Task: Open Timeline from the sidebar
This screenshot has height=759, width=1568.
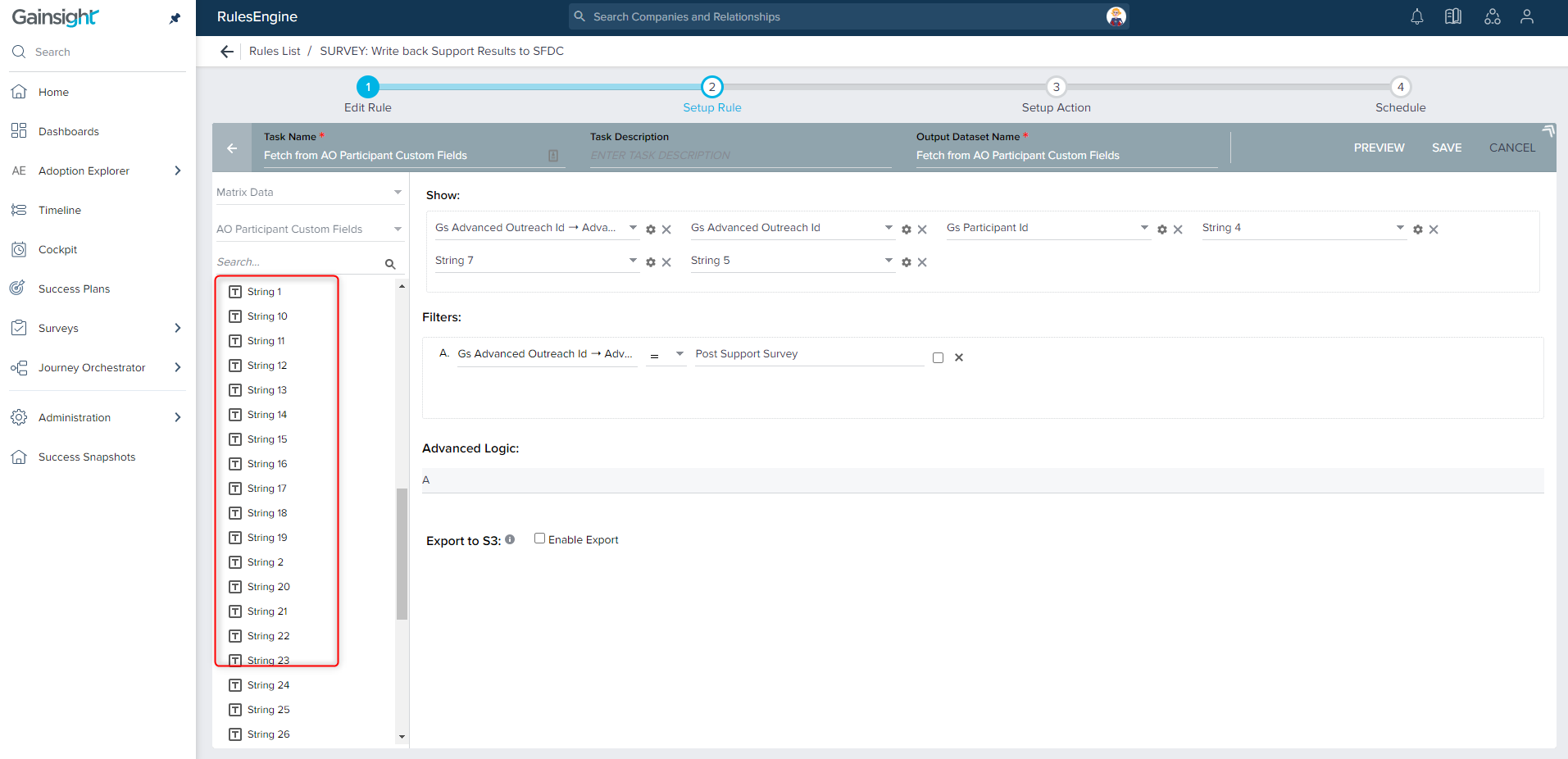Action: pos(59,210)
